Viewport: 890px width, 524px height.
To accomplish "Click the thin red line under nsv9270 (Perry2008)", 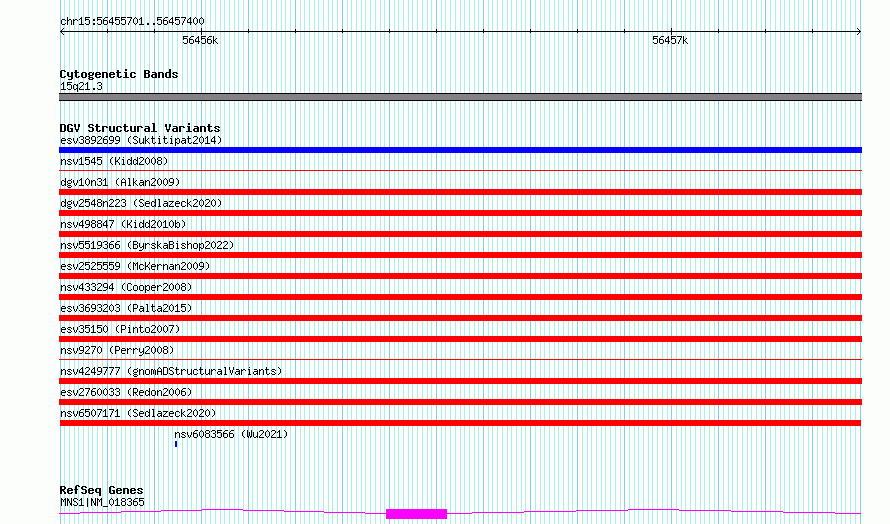I will point(460,359).
